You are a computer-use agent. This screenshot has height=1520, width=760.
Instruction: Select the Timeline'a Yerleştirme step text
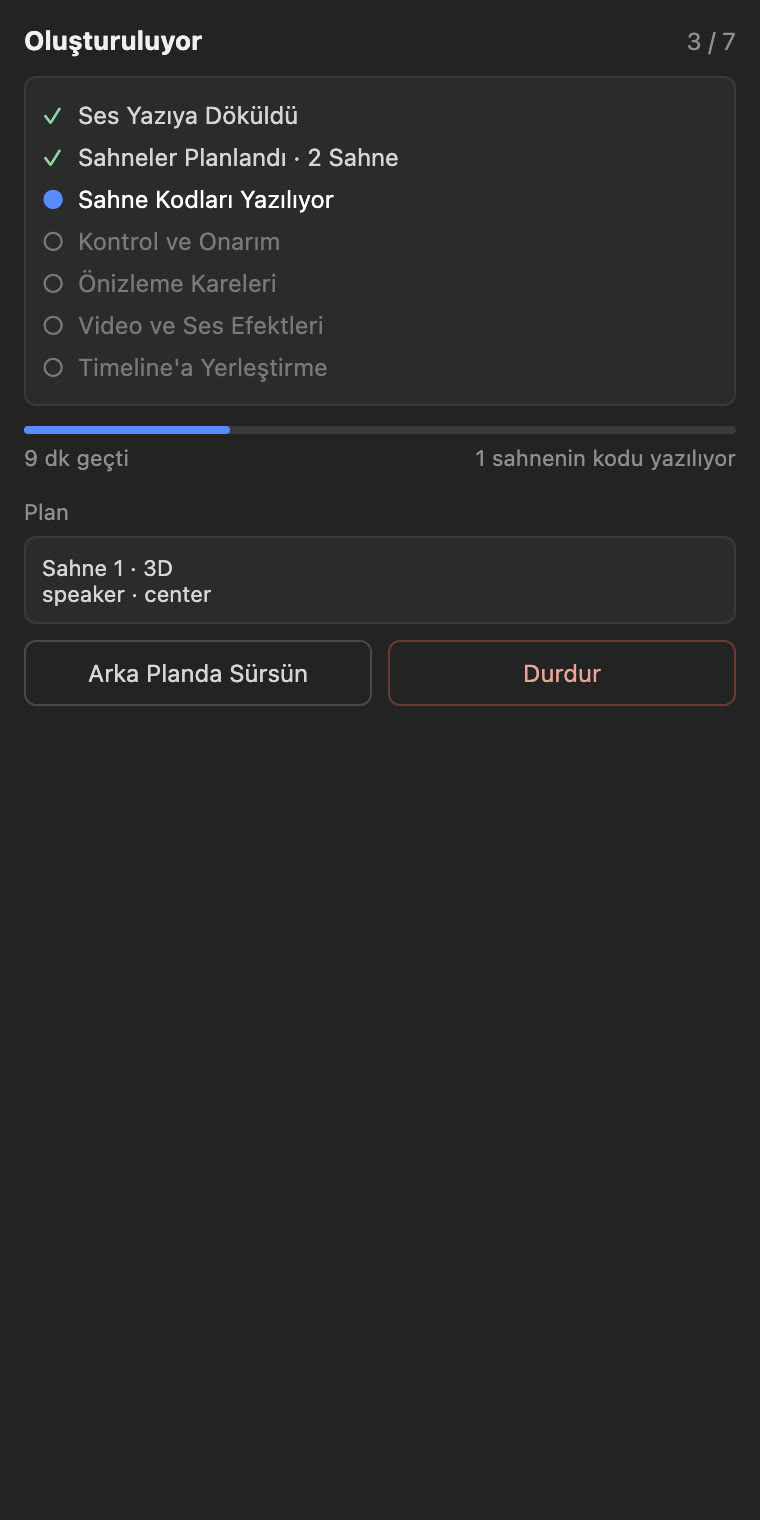(203, 368)
